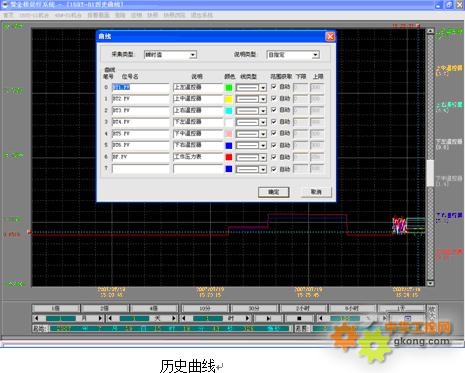This screenshot has height=373, width=465.
Task: Click the right arrow beside the 天 field
Action: (x=174, y=318)
